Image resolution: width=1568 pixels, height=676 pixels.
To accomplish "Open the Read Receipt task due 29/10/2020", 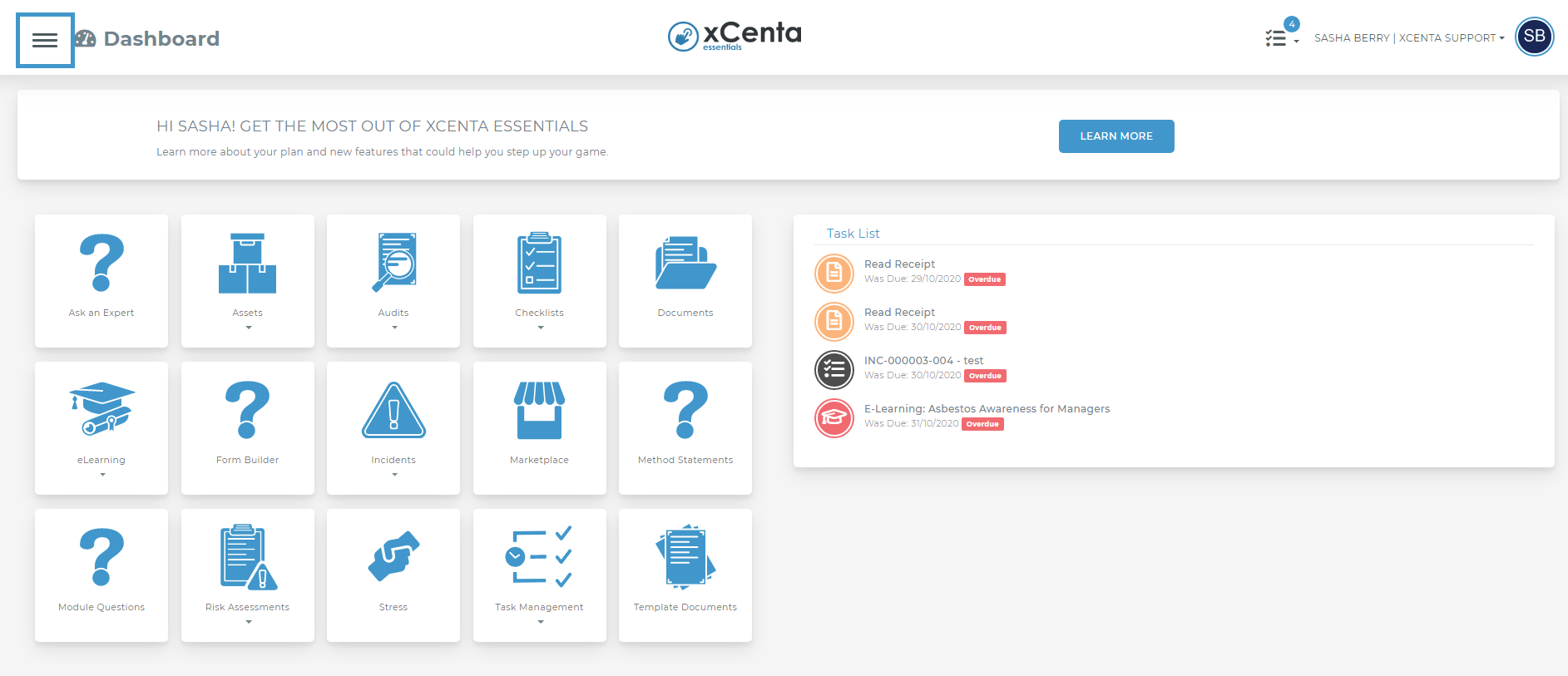I will click(899, 264).
